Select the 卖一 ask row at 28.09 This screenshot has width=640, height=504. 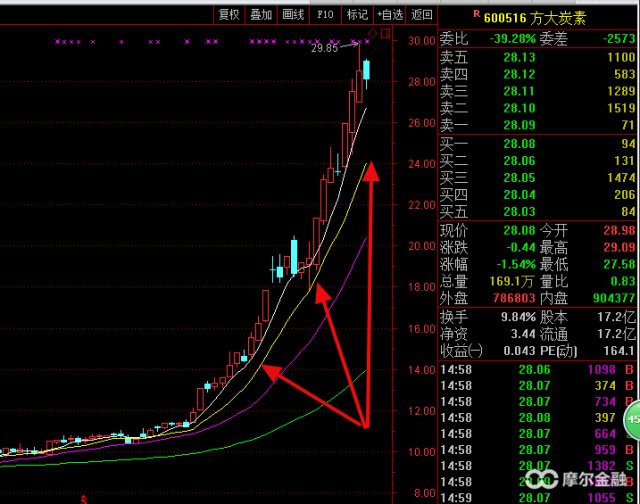point(538,125)
